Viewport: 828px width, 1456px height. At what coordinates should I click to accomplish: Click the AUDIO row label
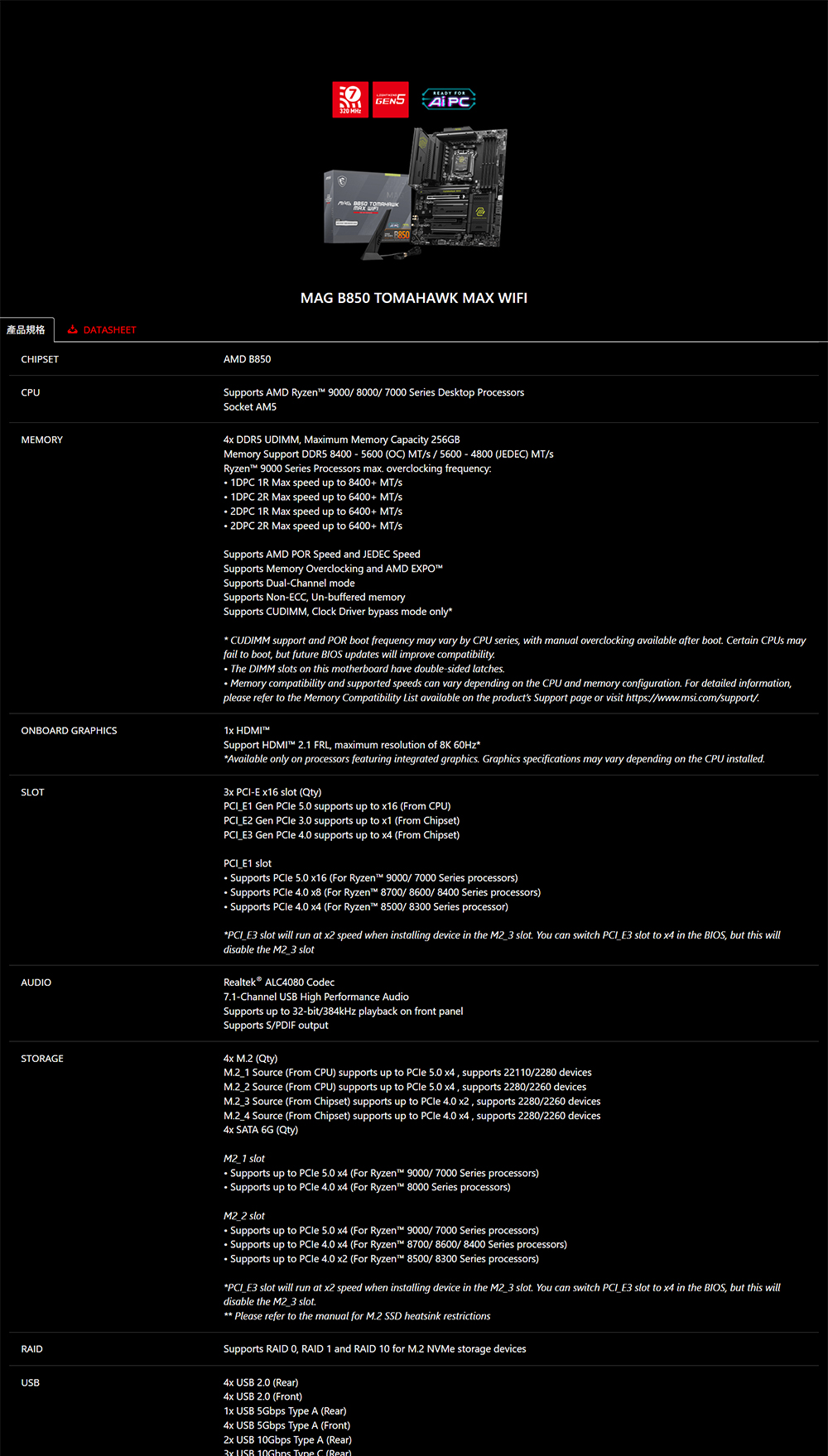click(x=36, y=983)
